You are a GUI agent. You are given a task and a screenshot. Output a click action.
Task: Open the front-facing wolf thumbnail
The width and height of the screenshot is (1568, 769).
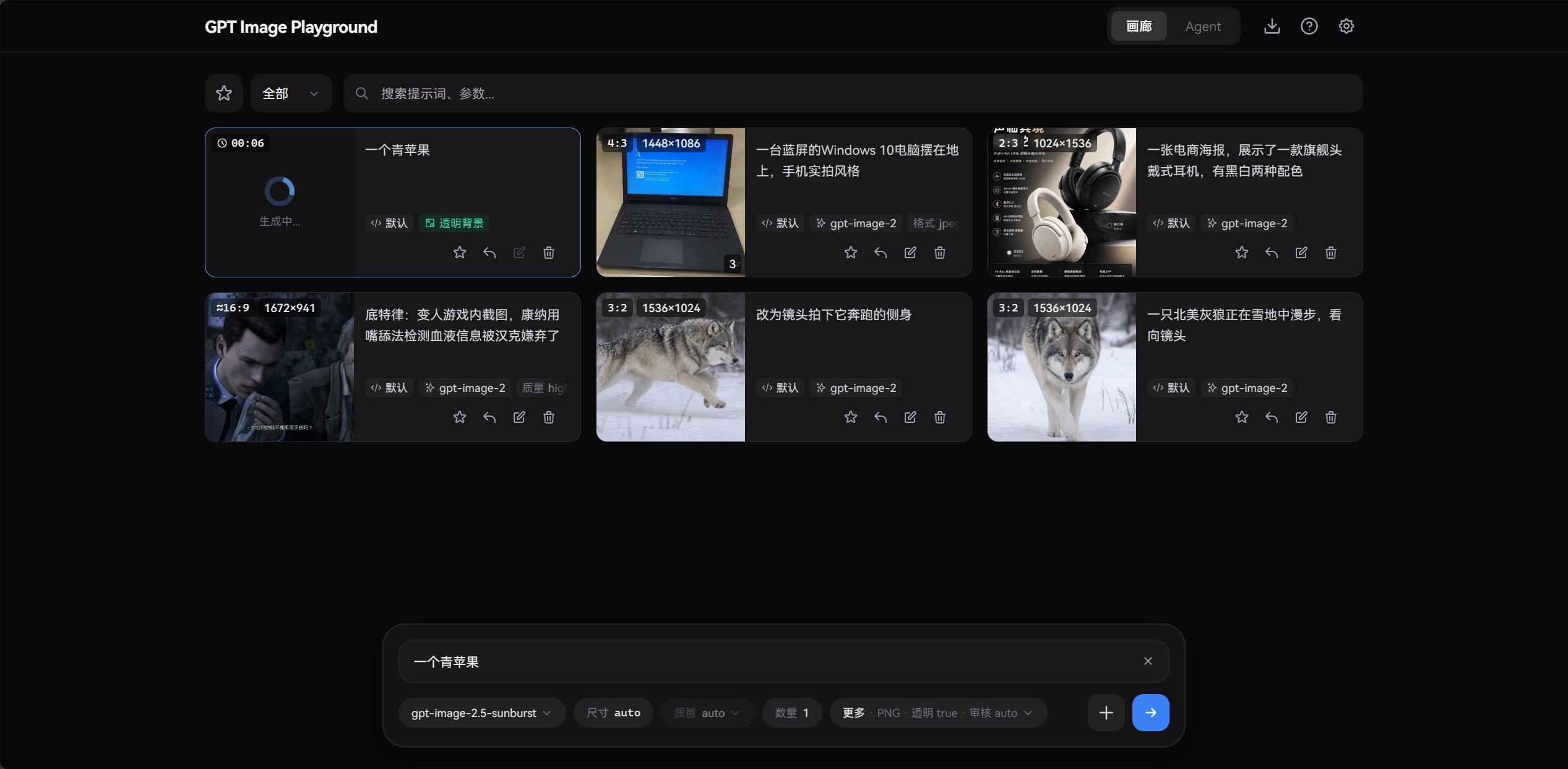coord(1061,367)
